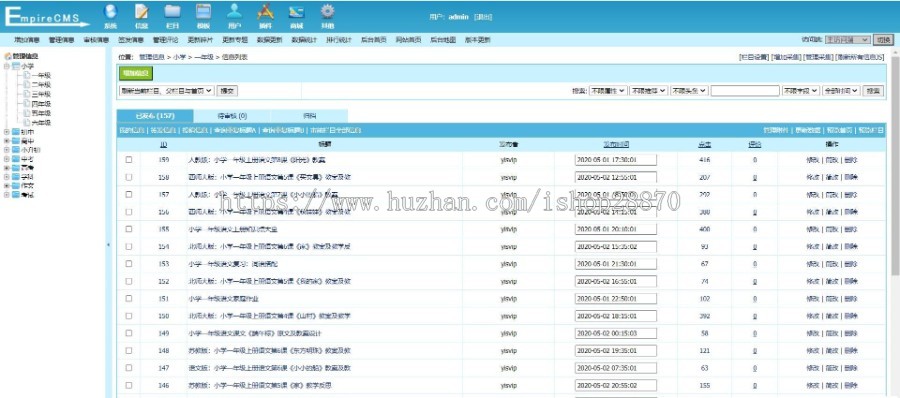Screen dimensions: 900x398
Task: Open the 不限属性 filter dropdown
Action: pyautogui.click(x=608, y=91)
